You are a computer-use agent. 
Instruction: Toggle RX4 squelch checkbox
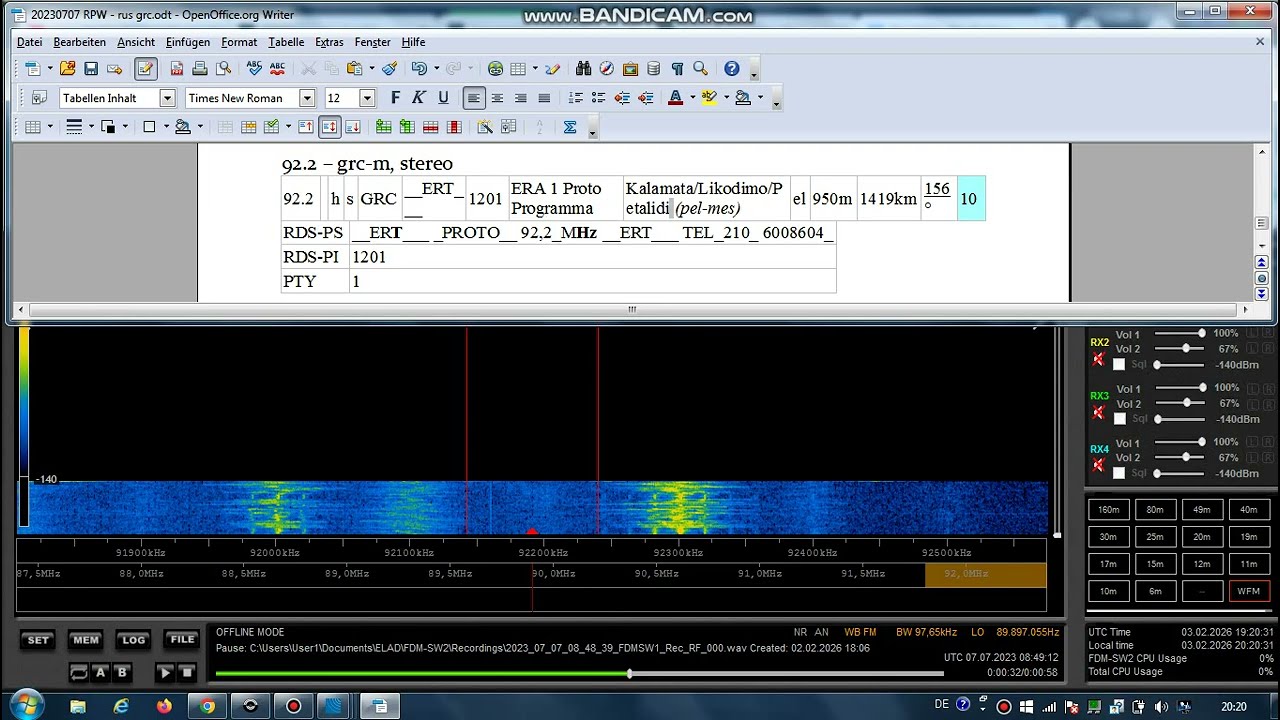click(1119, 473)
